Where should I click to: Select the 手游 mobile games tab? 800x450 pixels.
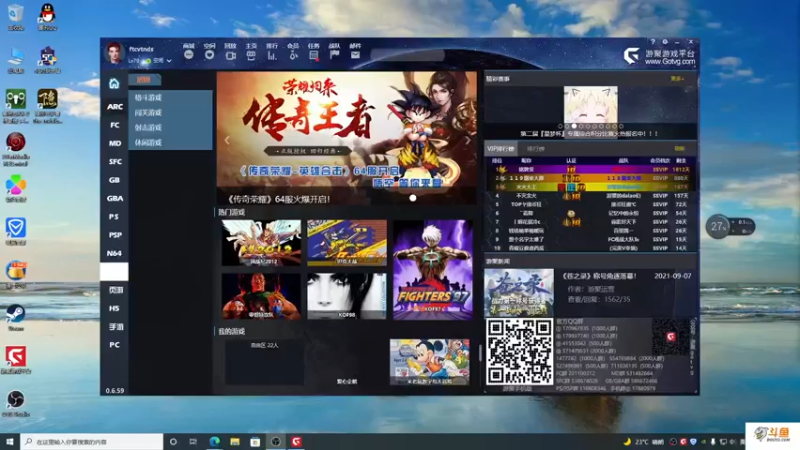click(115, 327)
